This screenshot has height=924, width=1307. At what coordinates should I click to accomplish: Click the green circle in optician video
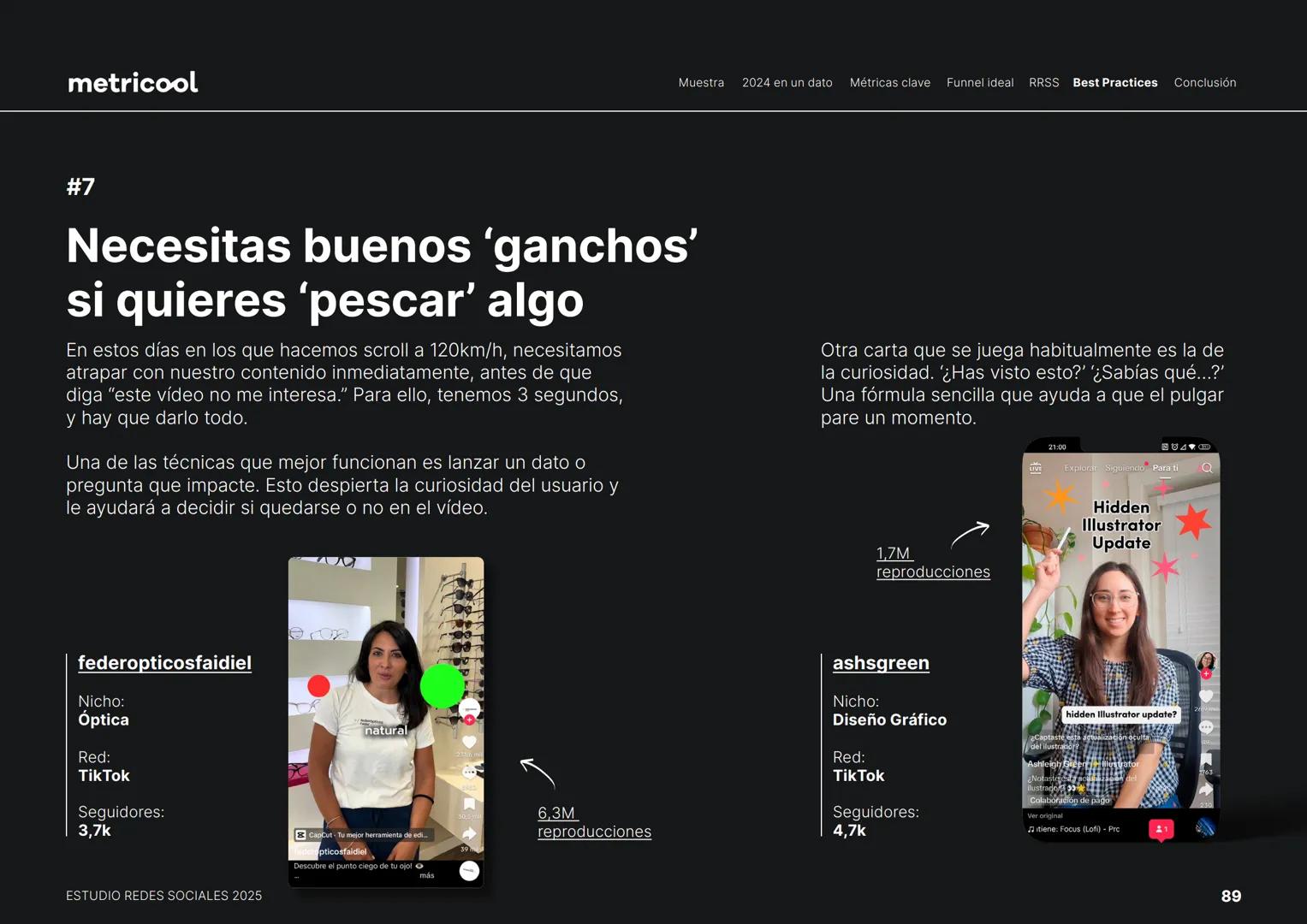(442, 685)
